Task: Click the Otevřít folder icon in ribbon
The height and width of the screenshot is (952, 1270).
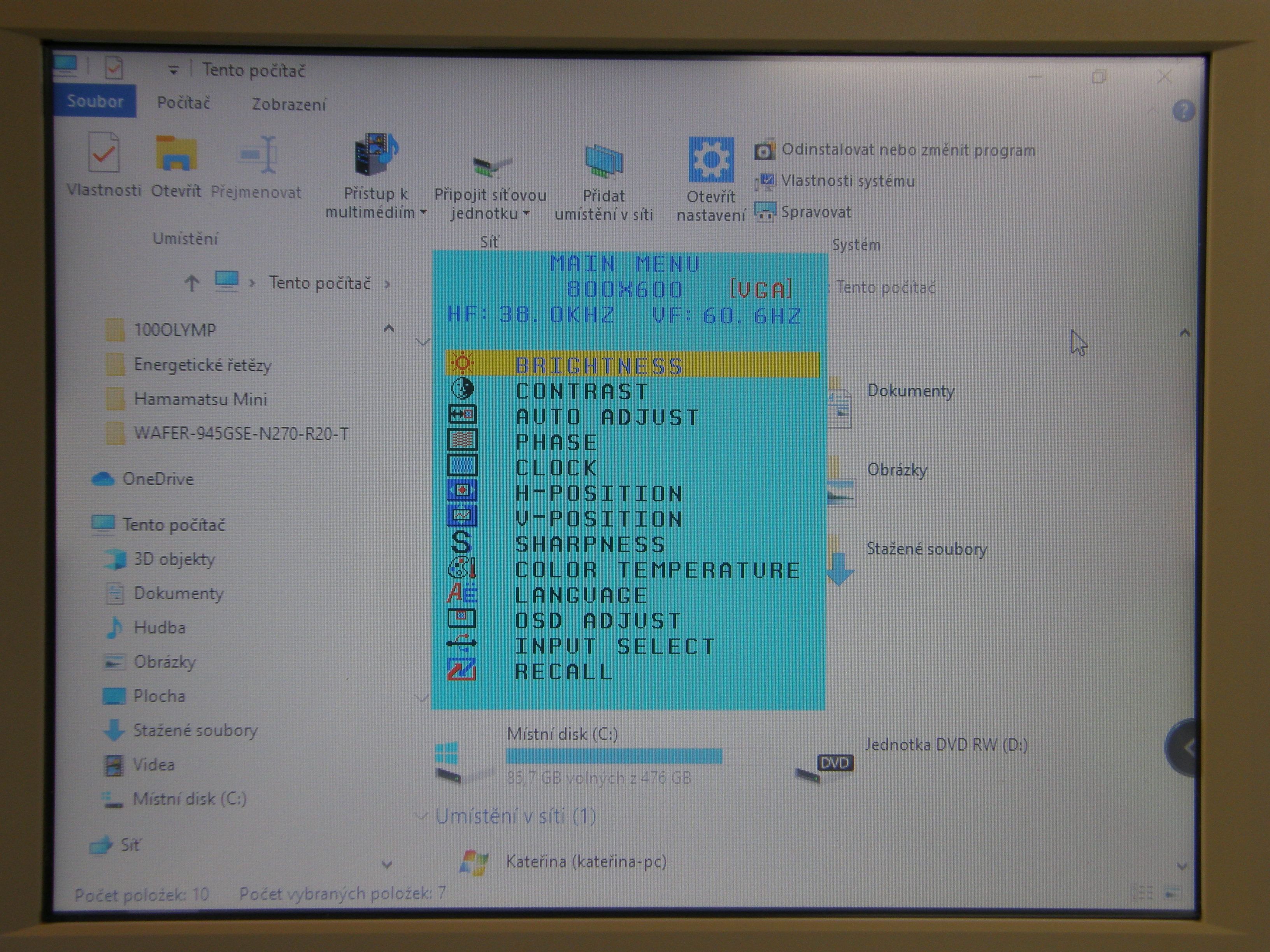Action: coord(176,153)
